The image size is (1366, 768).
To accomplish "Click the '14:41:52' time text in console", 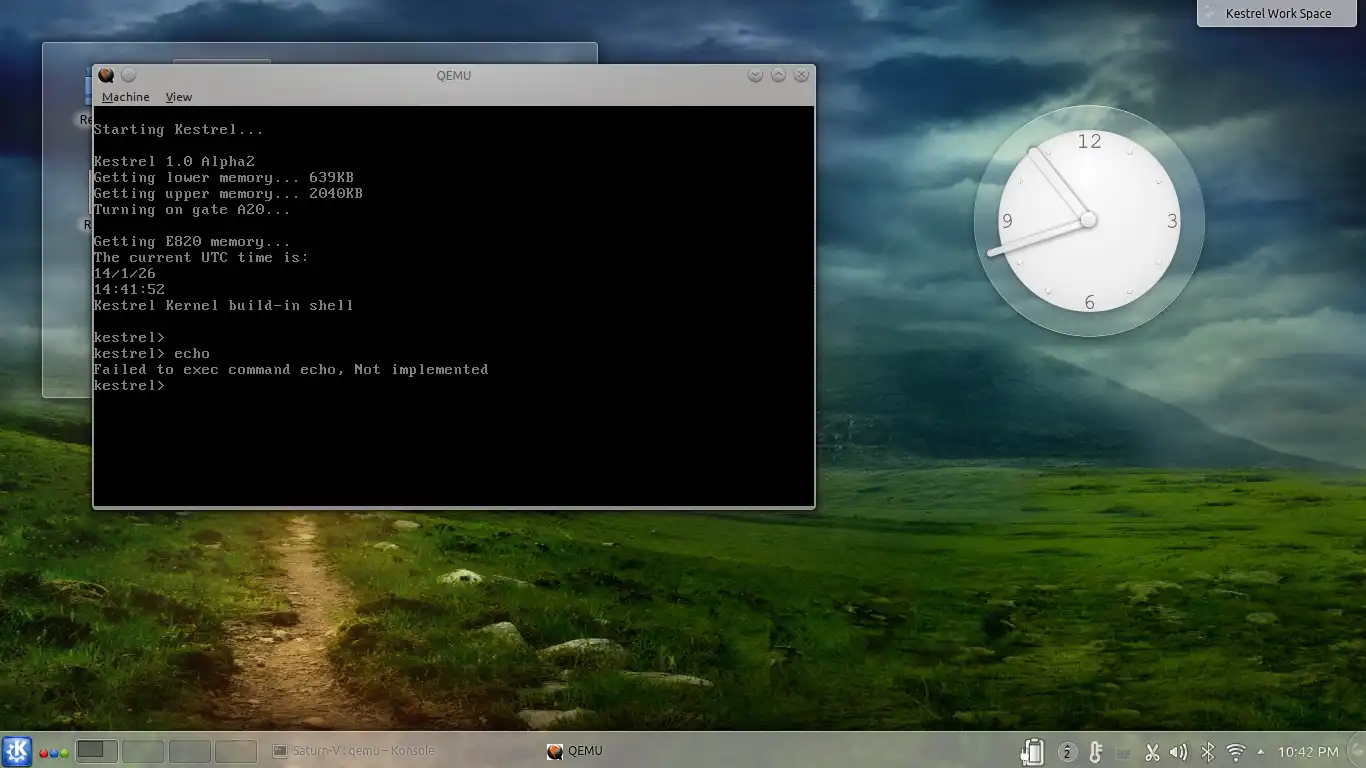I will [129, 290].
